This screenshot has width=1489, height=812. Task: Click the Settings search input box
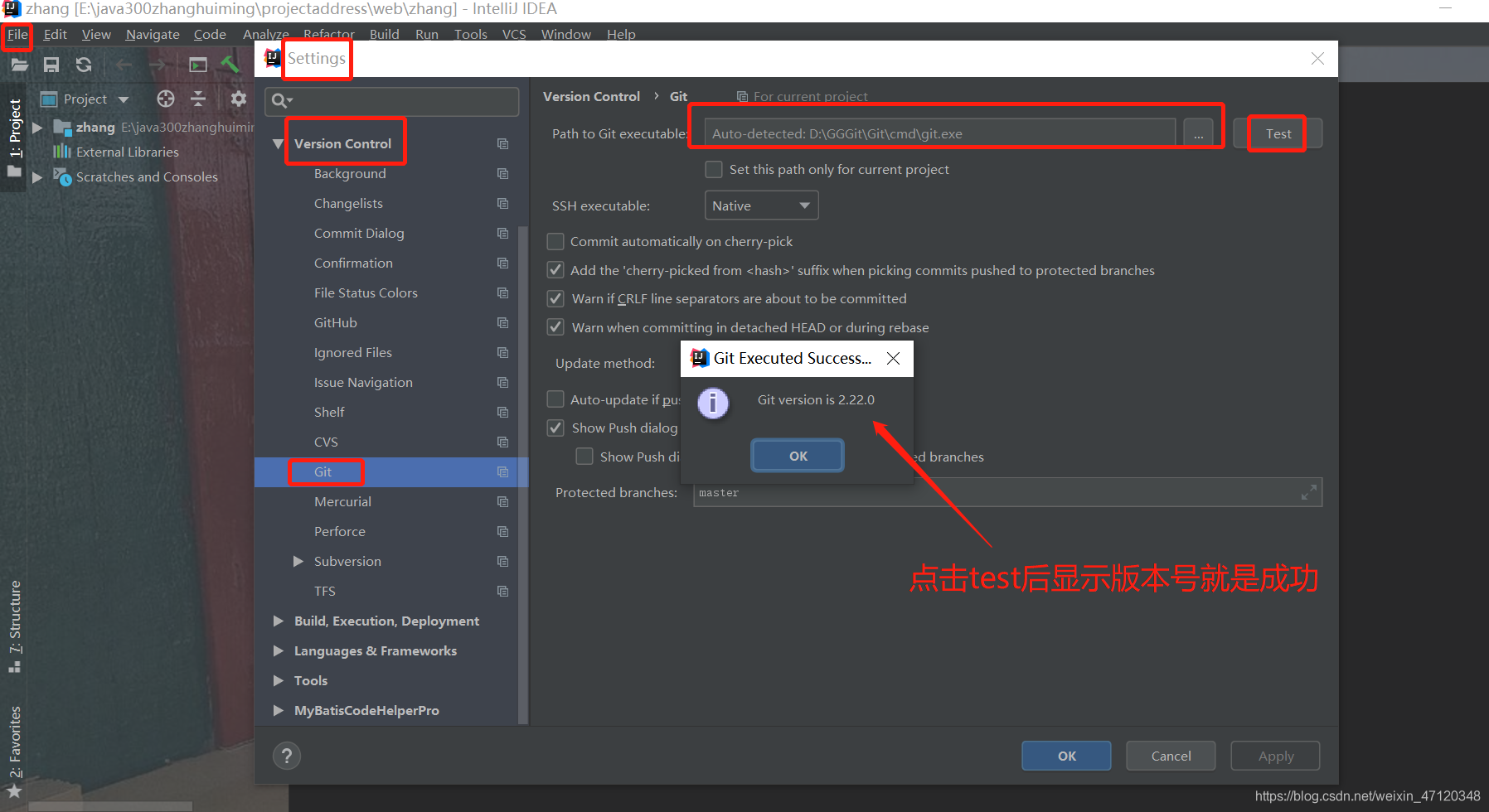pos(392,101)
